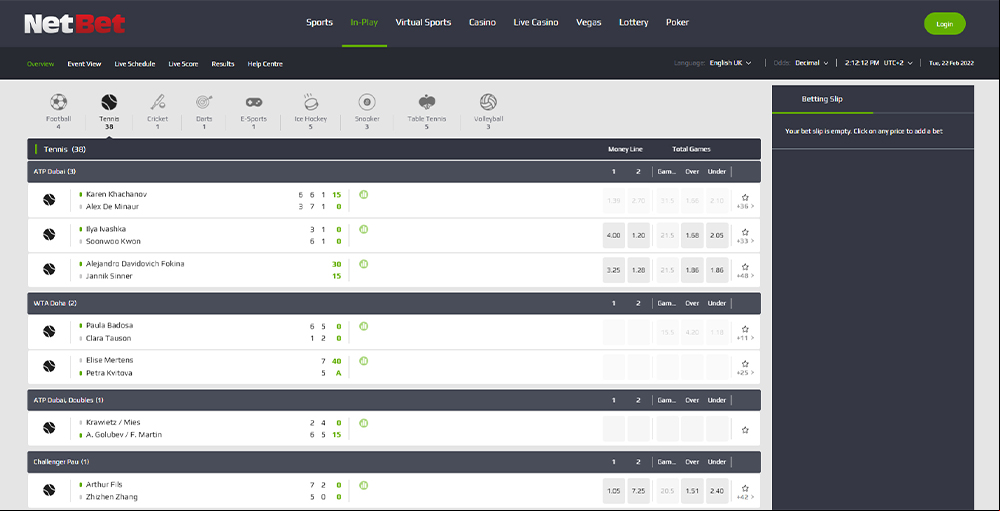Open the Live Casino section
The height and width of the screenshot is (511, 1000).
[x=536, y=22]
